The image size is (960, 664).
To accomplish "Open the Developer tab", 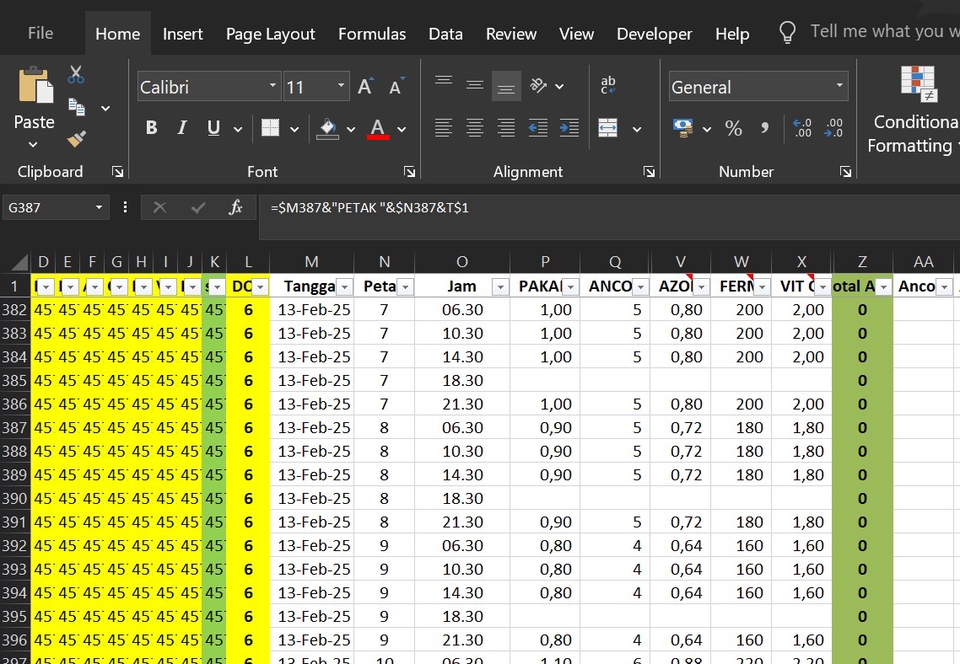I will 654,33.
